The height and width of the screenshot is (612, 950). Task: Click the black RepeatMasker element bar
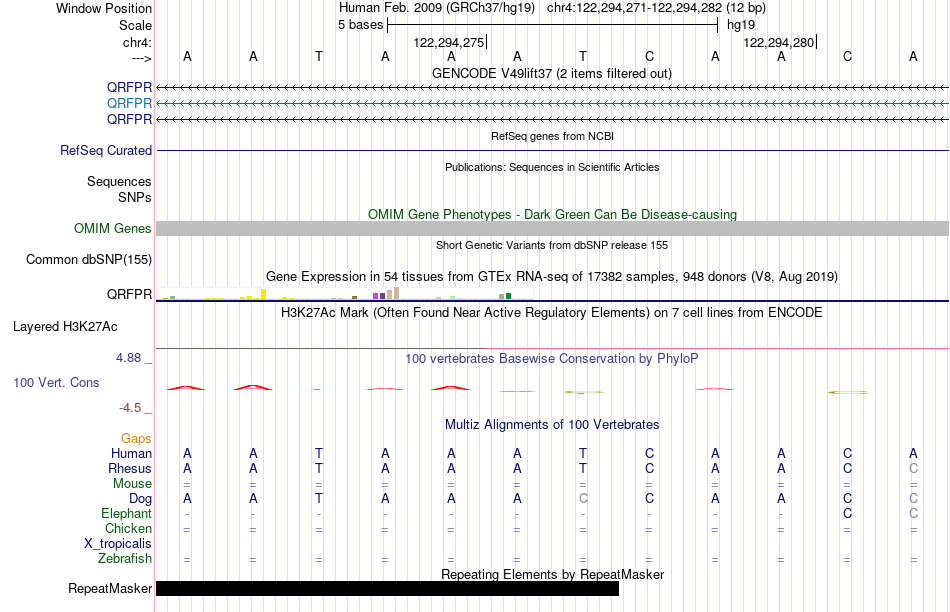click(387, 588)
